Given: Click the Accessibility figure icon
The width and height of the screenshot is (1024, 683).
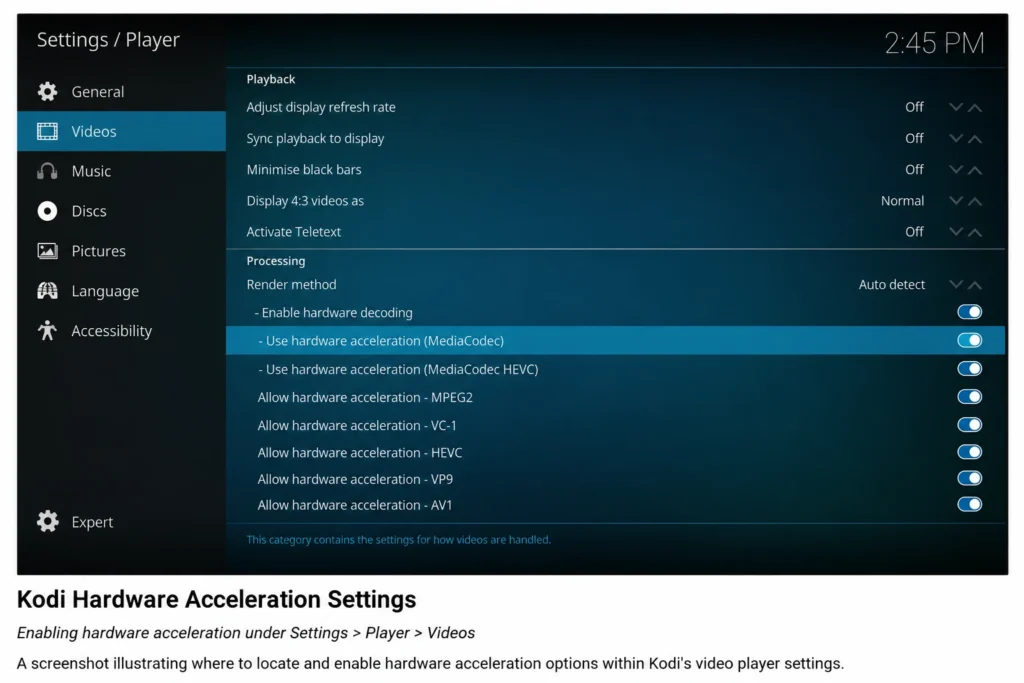Looking at the screenshot, I should (x=47, y=330).
